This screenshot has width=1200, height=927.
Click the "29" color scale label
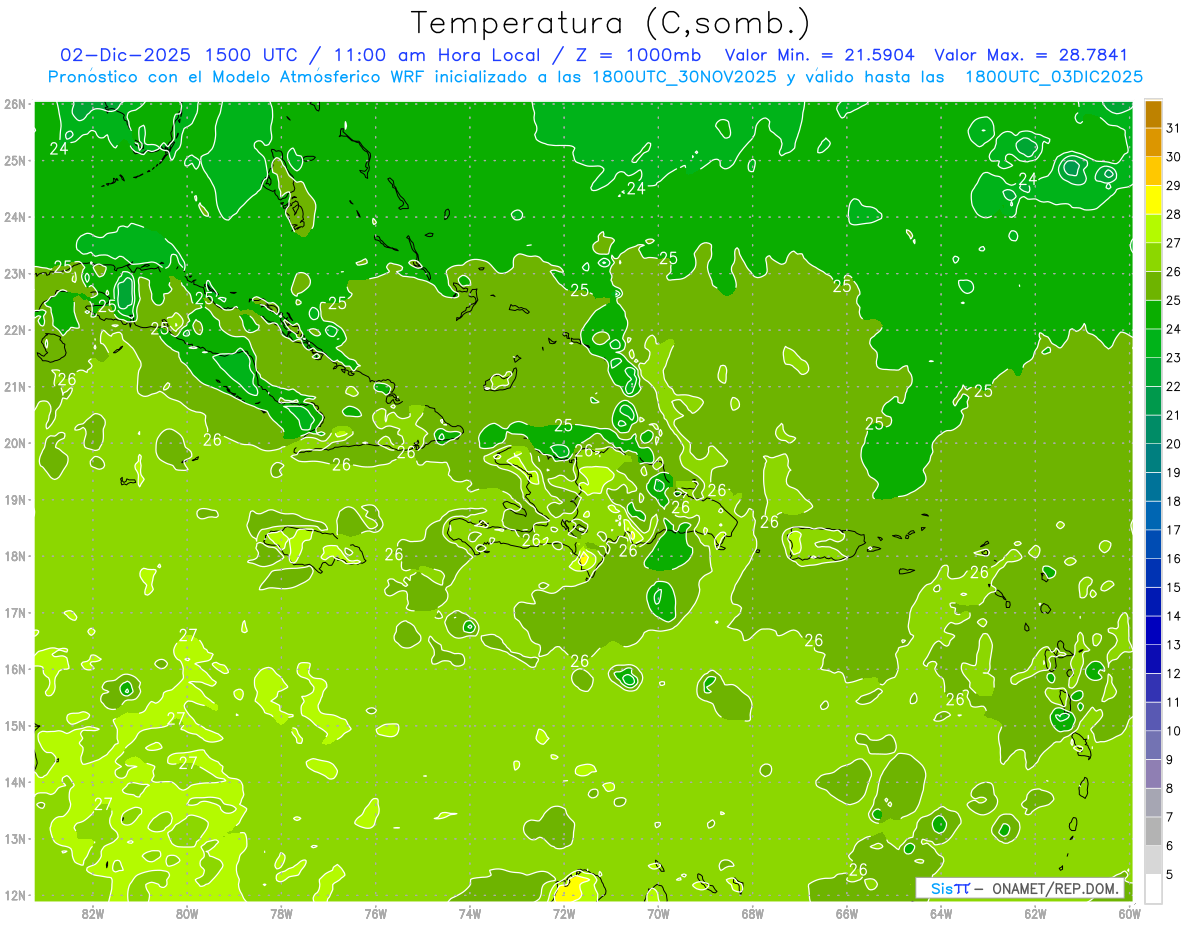click(x=1173, y=186)
